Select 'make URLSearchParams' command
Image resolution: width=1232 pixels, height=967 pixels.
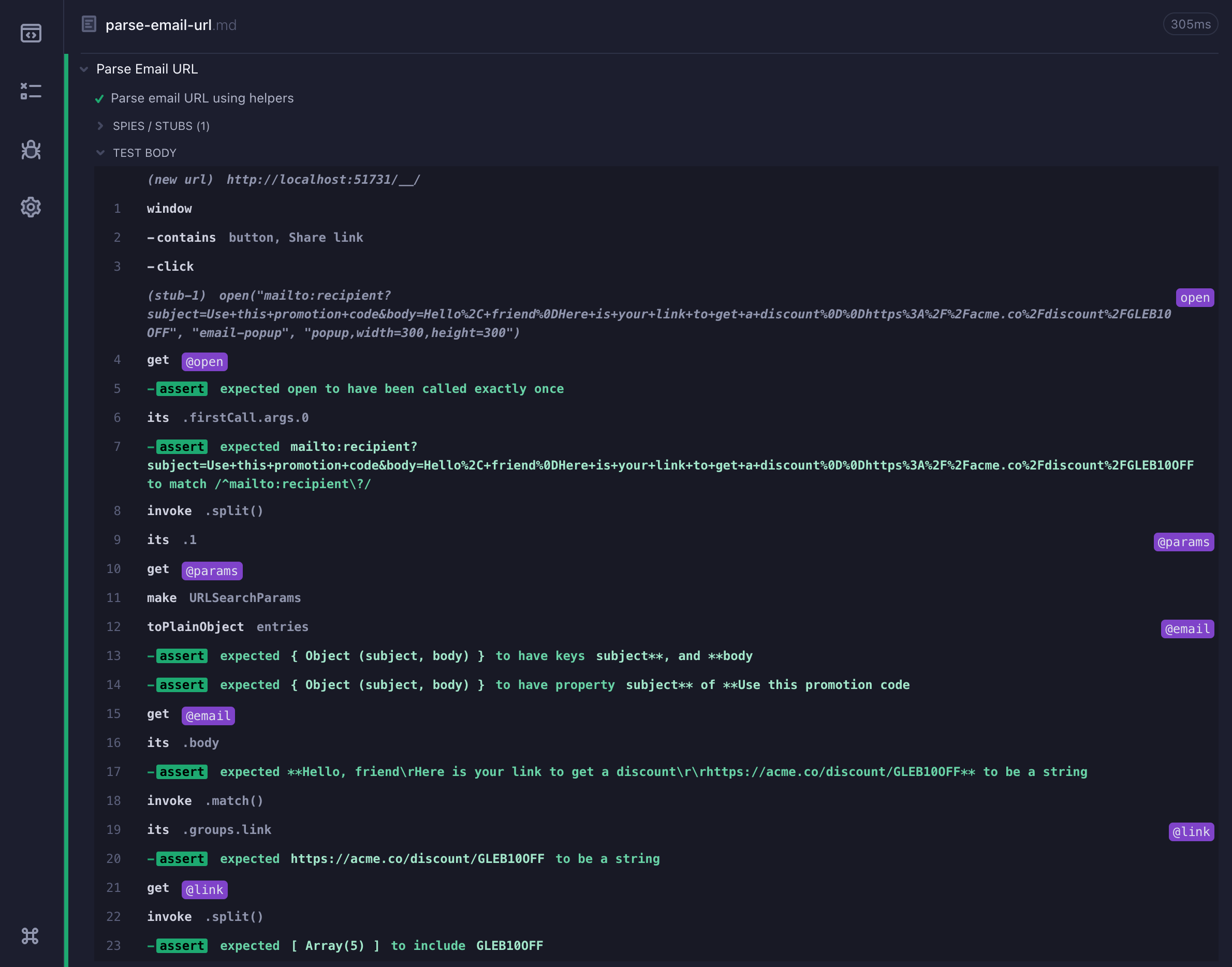[x=656, y=598]
